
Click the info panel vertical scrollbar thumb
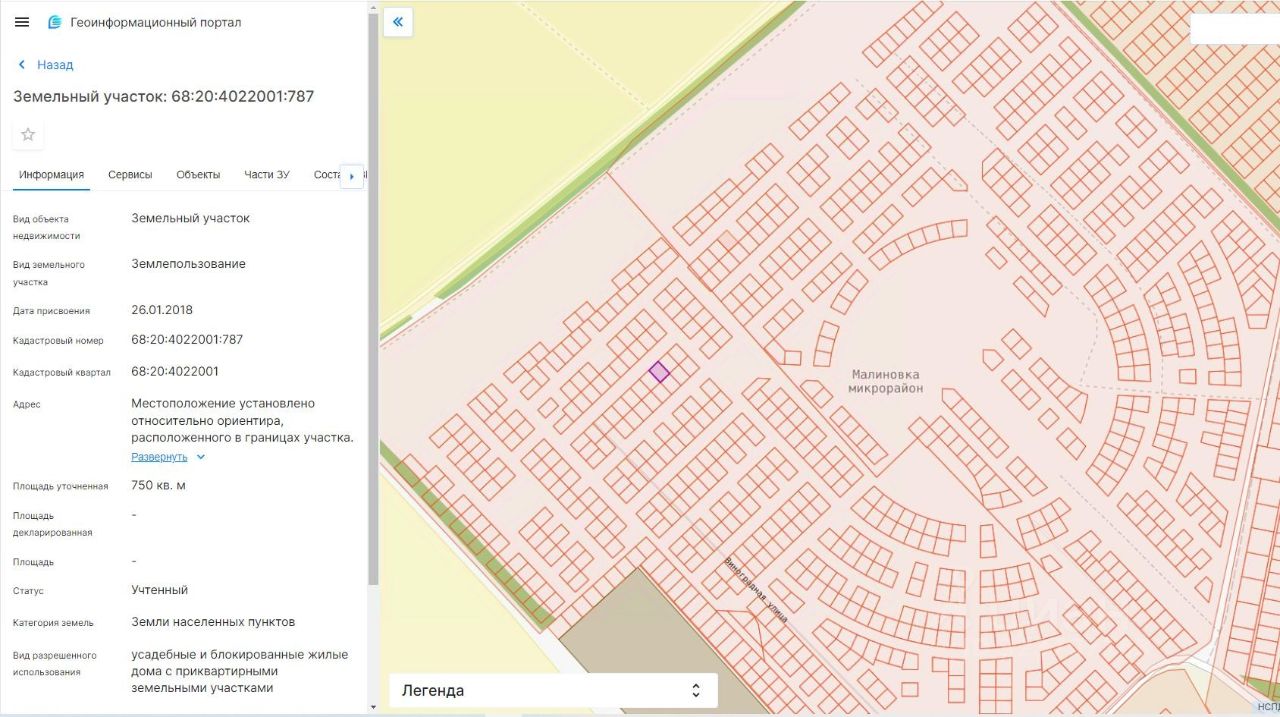point(374,300)
